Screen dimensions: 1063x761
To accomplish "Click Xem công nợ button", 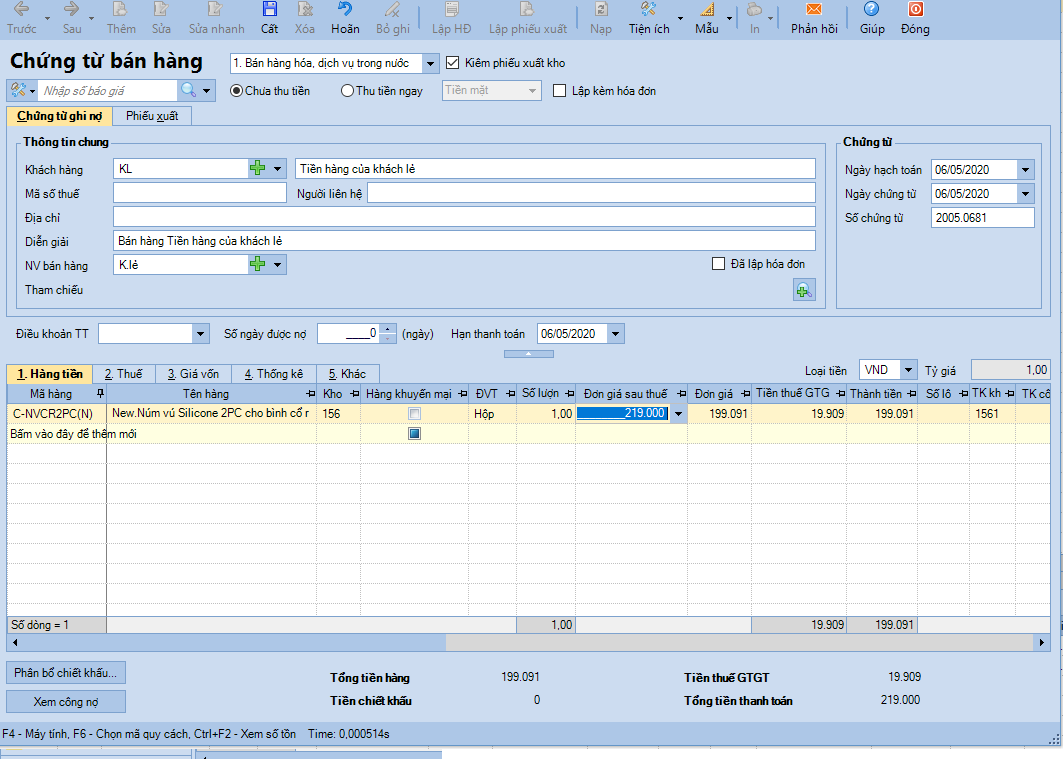I will pos(66,701).
